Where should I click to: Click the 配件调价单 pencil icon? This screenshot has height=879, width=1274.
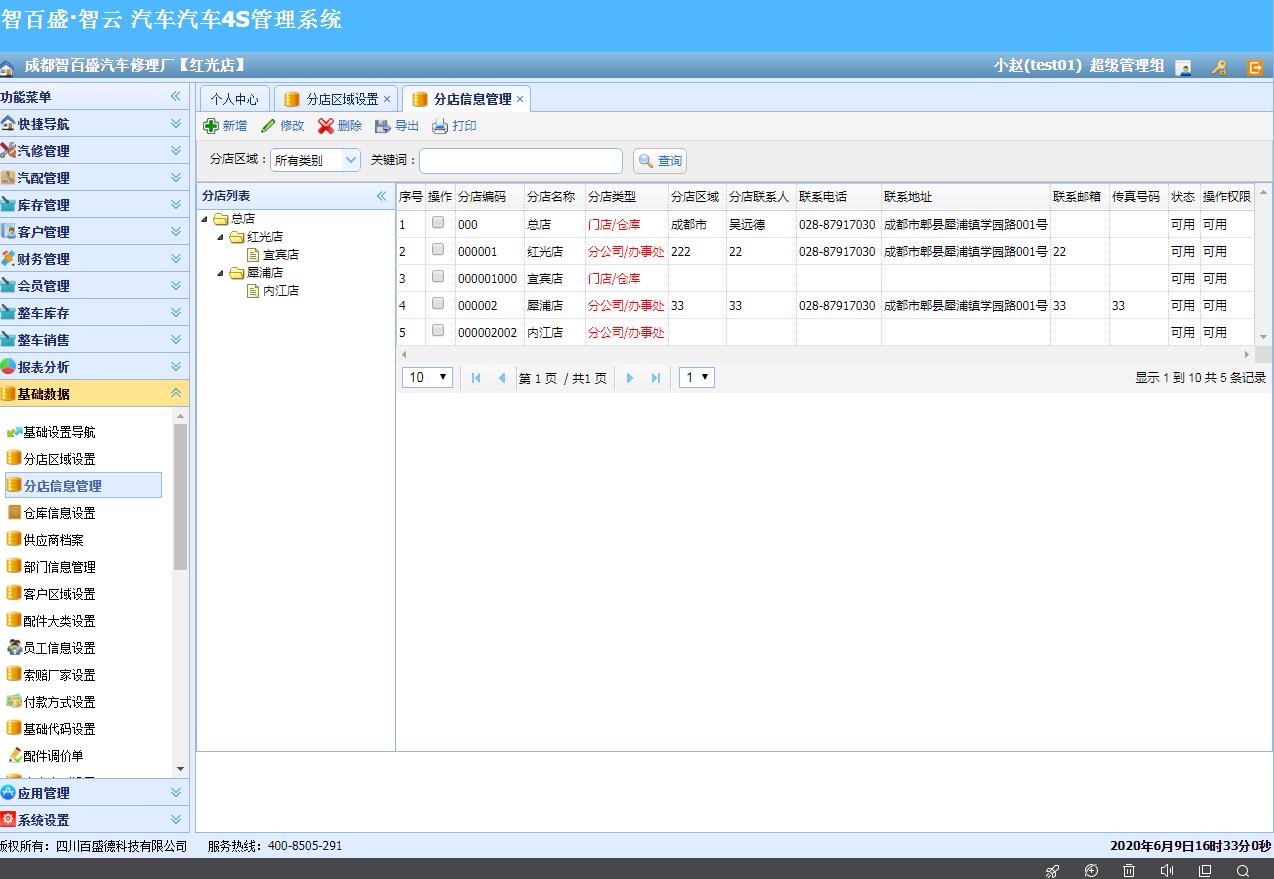(14, 755)
